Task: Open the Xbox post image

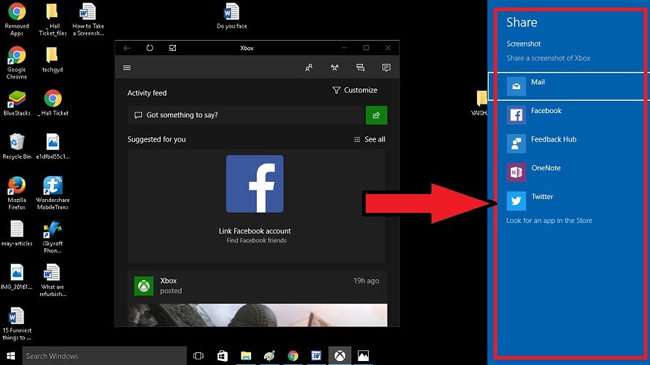Action: click(x=257, y=315)
